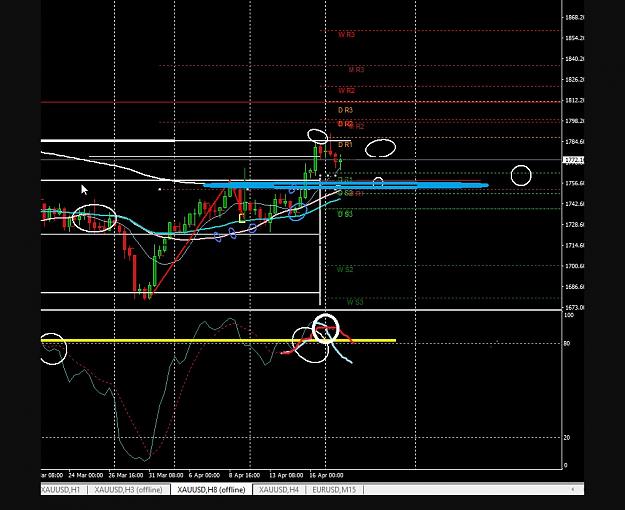Click the D R1 pivot label
This screenshot has width=625, height=510.
[x=345, y=145]
